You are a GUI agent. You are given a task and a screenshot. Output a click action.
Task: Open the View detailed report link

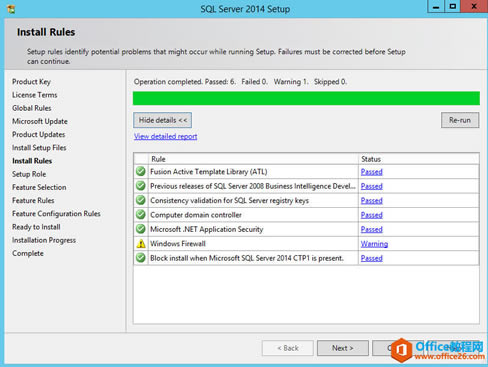coord(166,136)
